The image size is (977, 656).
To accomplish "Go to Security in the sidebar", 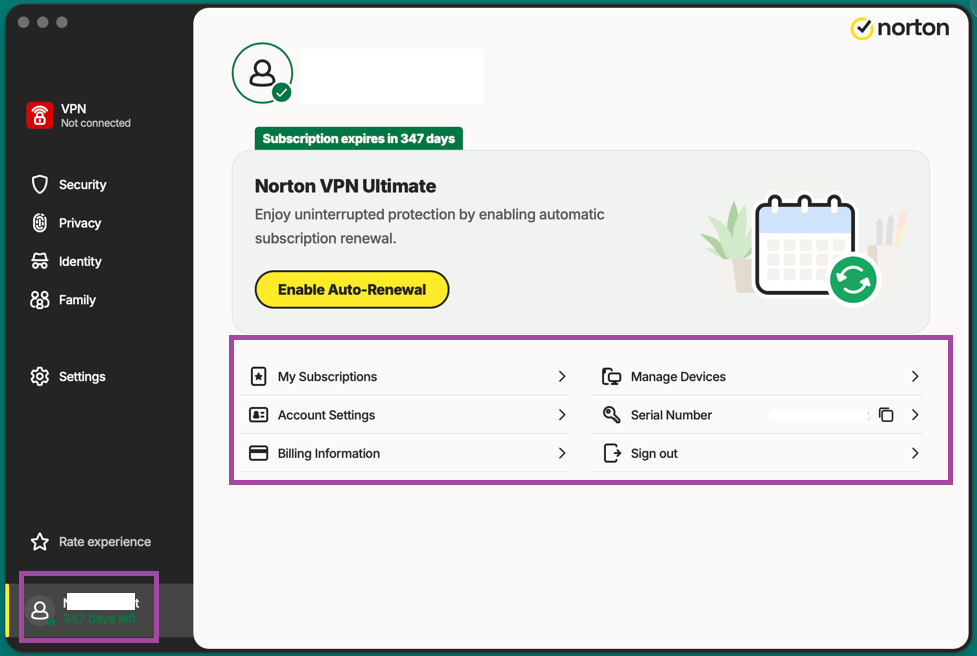I will pyautogui.click(x=82, y=185).
